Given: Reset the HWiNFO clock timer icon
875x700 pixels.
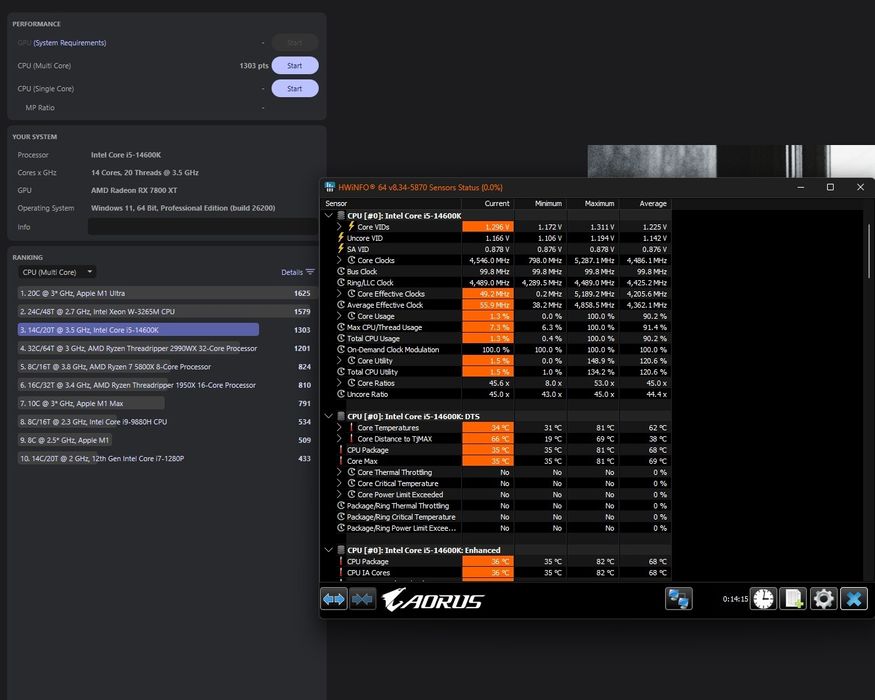Looking at the screenshot, I should (763, 599).
